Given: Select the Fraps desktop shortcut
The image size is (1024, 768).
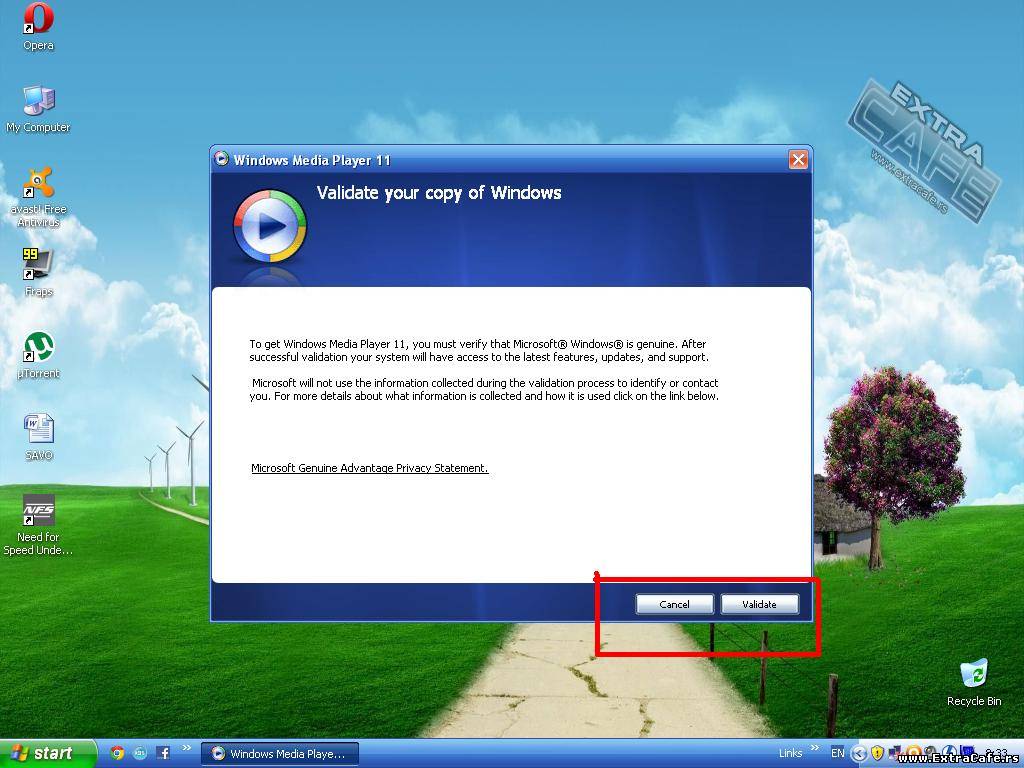Looking at the screenshot, I should click(38, 272).
